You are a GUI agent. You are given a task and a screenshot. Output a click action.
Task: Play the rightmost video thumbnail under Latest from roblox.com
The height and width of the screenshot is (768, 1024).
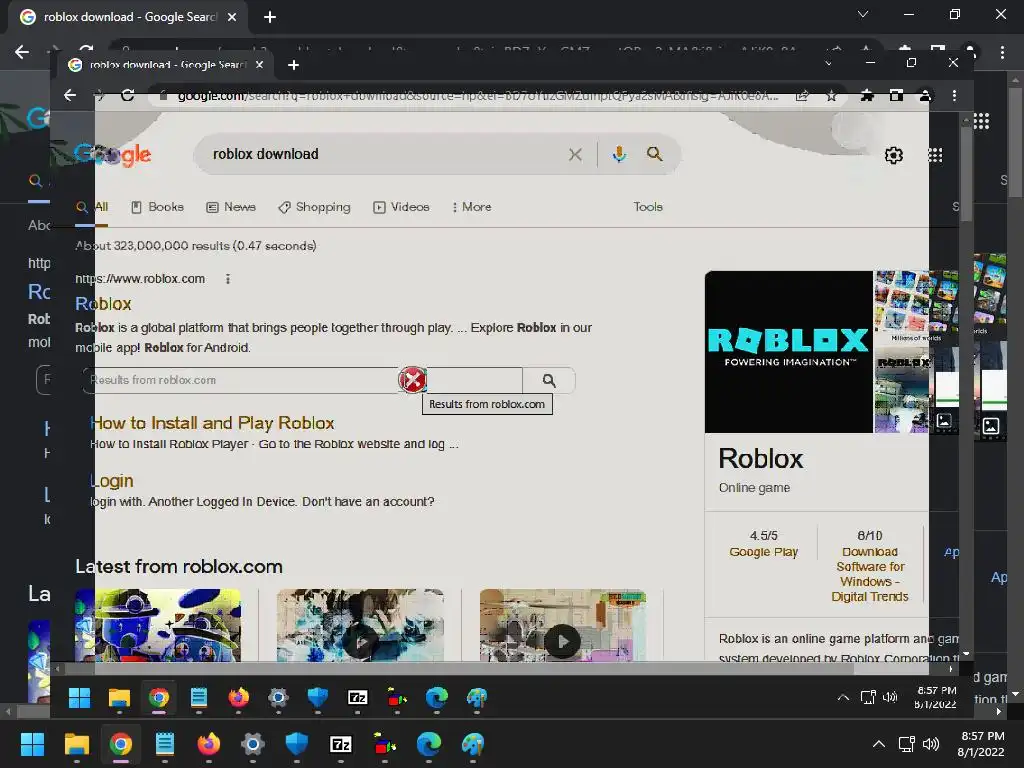(x=562, y=627)
